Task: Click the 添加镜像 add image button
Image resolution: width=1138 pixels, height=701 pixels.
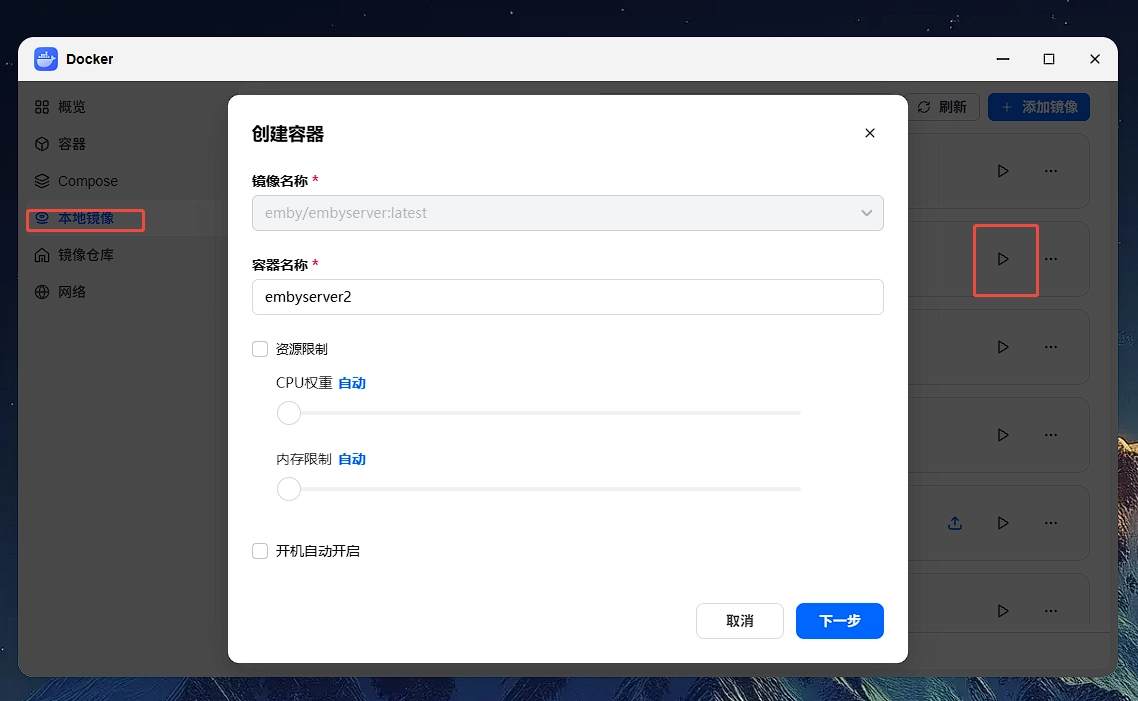Action: point(1039,107)
